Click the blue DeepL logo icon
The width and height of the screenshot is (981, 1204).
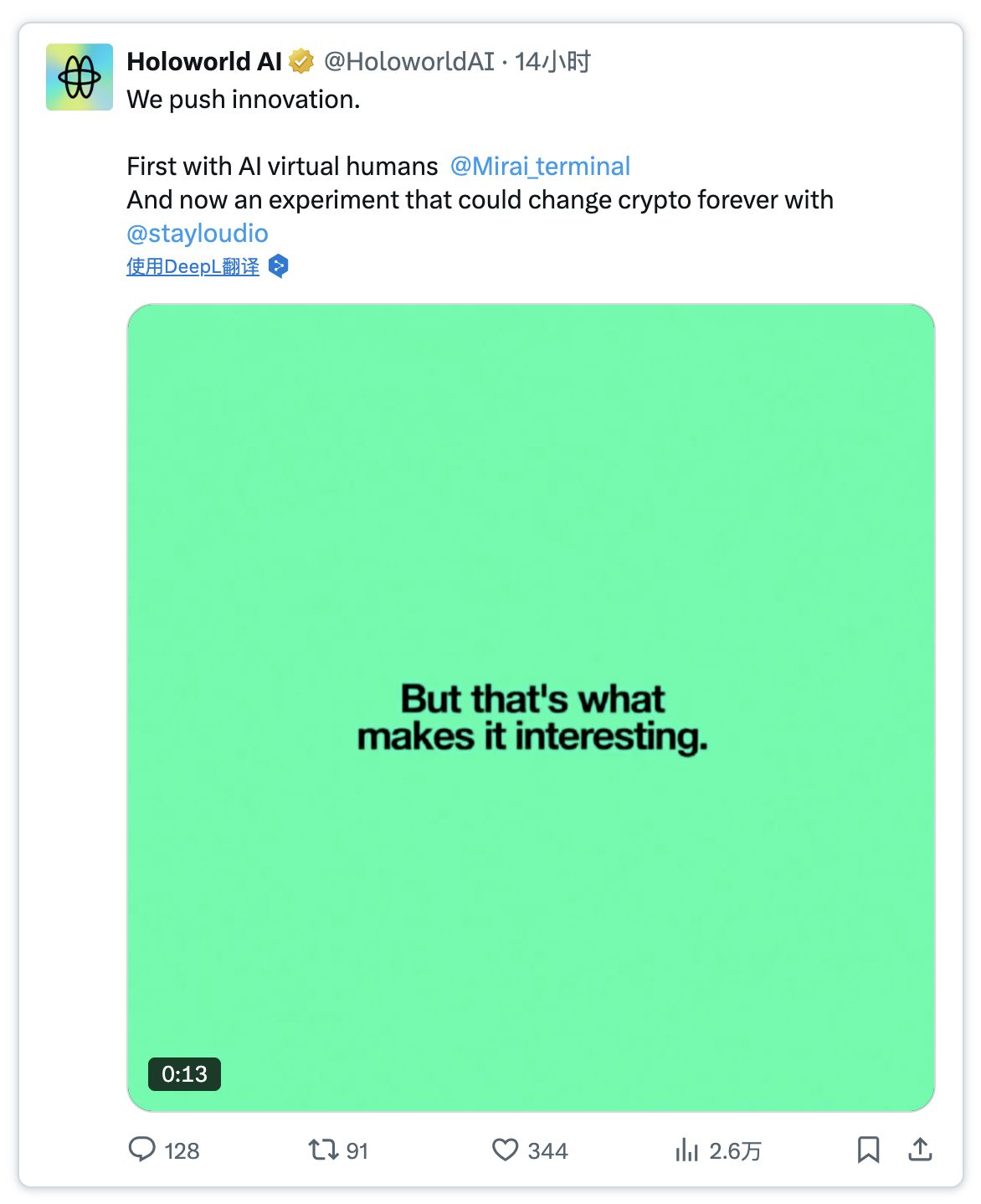coord(279,266)
